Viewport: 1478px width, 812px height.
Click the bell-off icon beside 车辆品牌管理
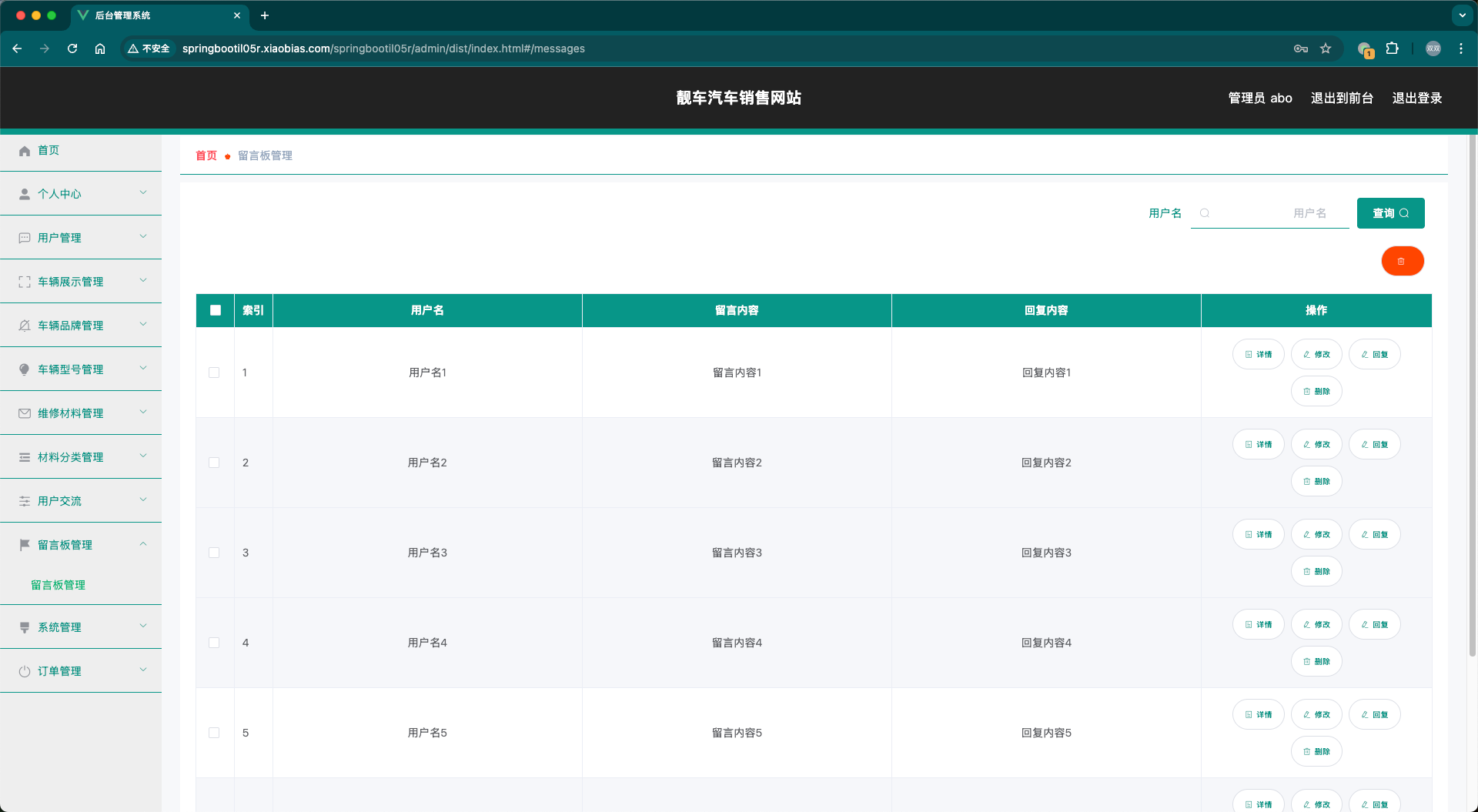click(x=25, y=326)
